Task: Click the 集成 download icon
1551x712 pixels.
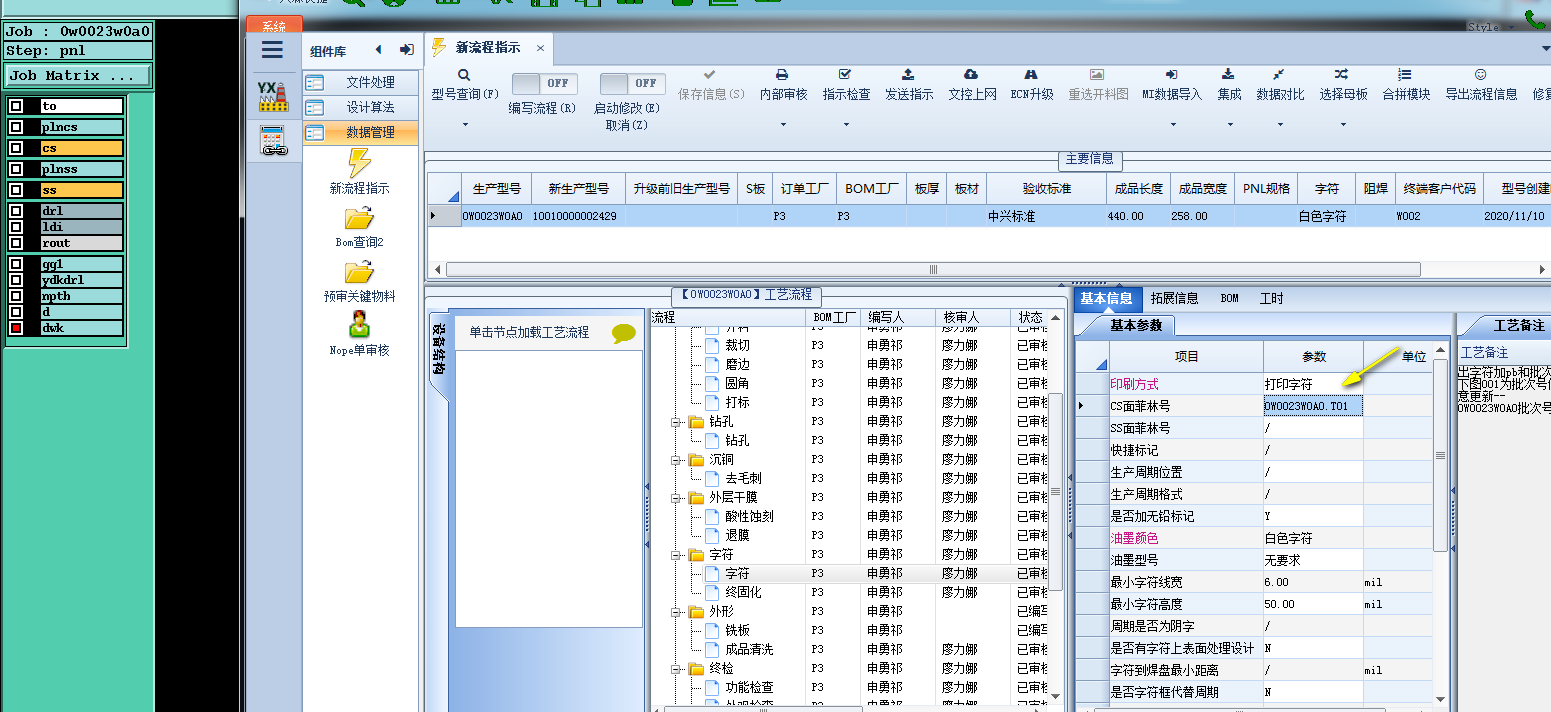Action: point(1228,75)
